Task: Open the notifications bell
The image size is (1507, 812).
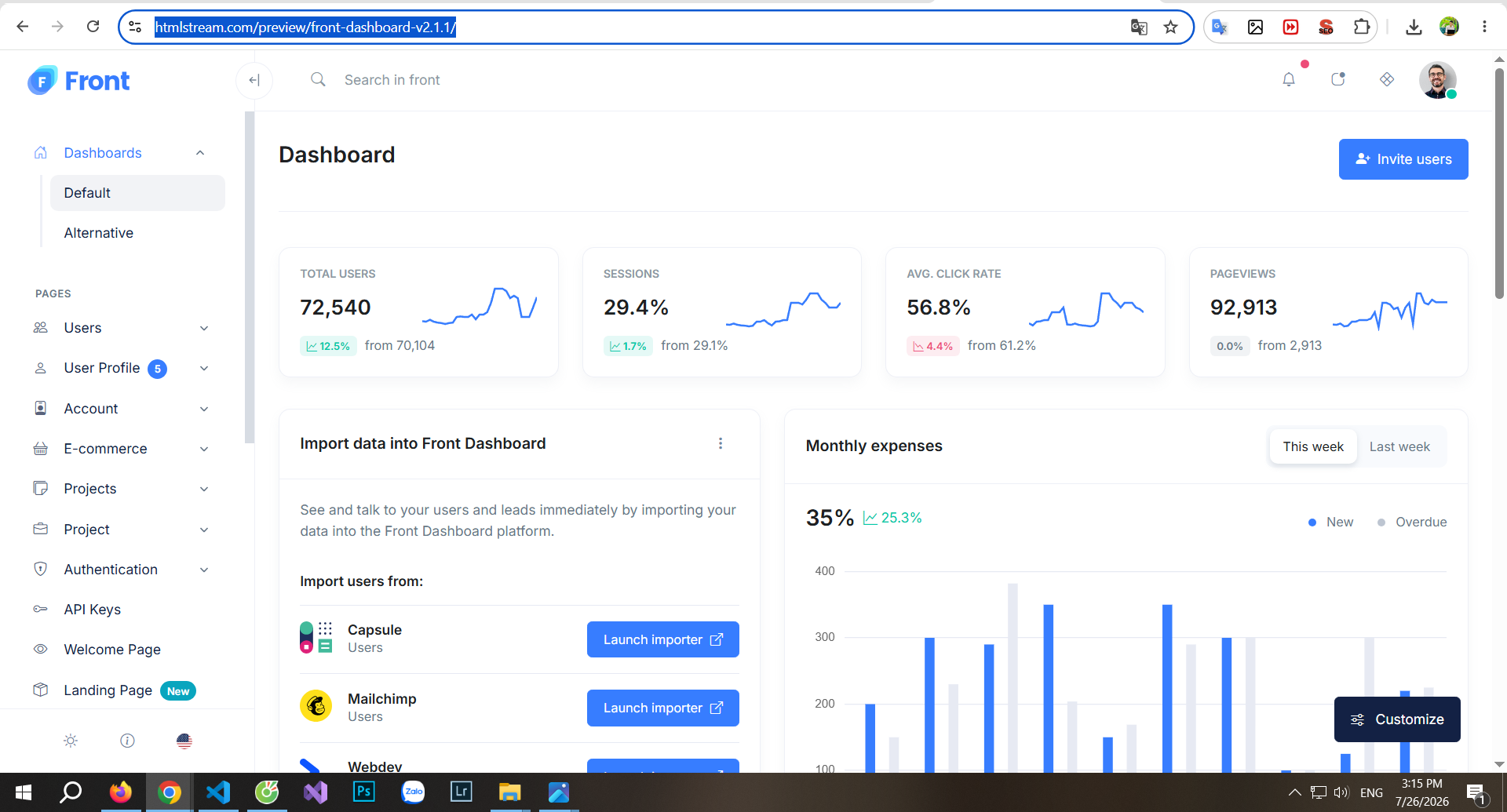Action: pyautogui.click(x=1289, y=79)
